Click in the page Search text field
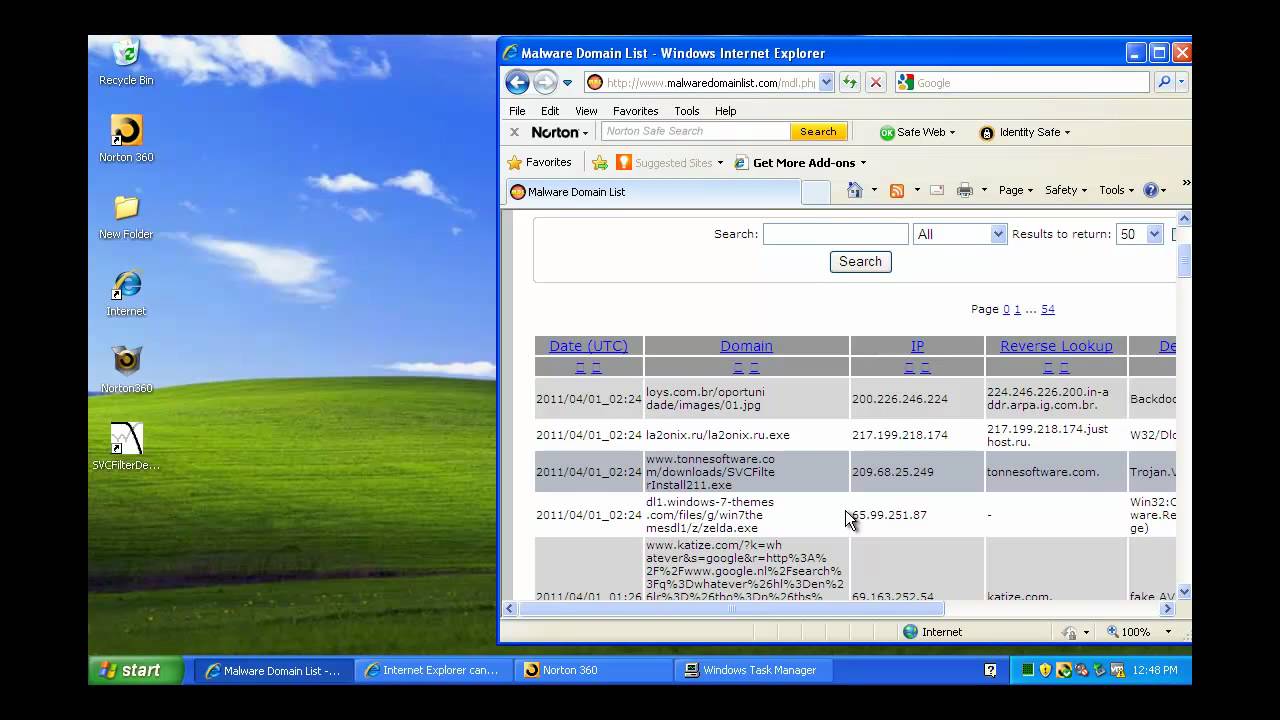1280x720 pixels. (x=835, y=234)
